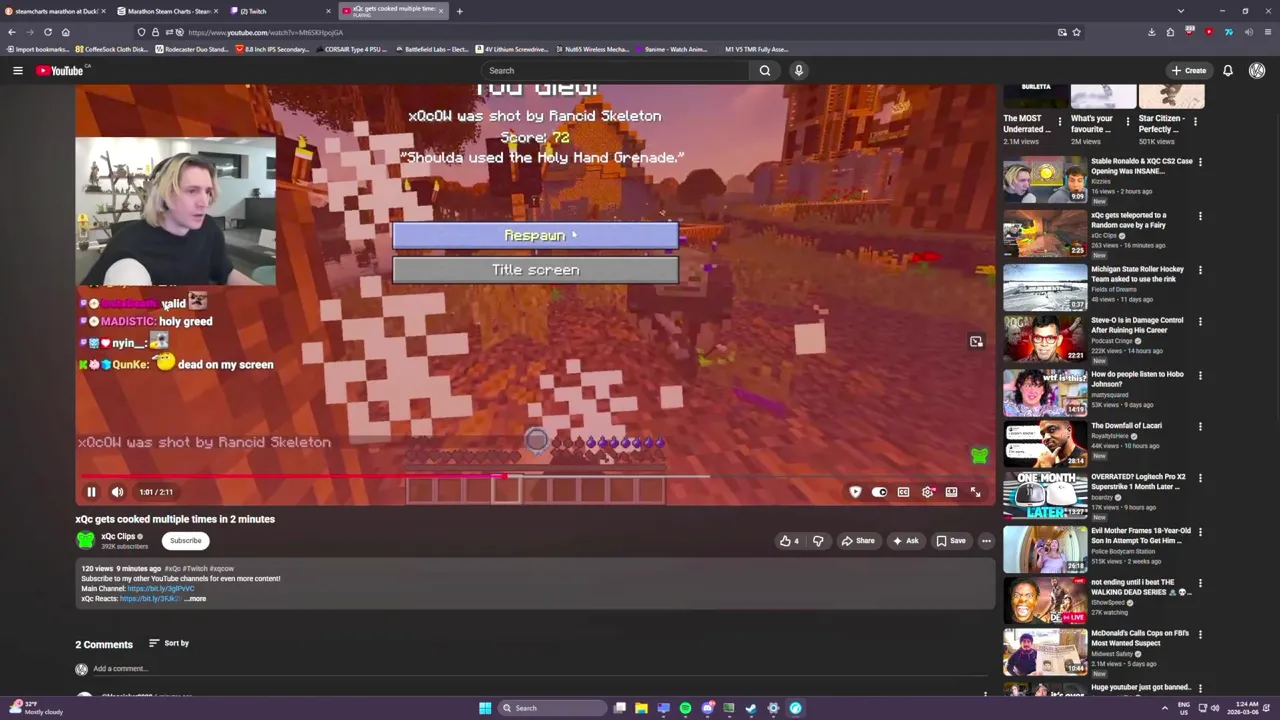Like the video
The image size is (1280, 720).
tap(790, 541)
